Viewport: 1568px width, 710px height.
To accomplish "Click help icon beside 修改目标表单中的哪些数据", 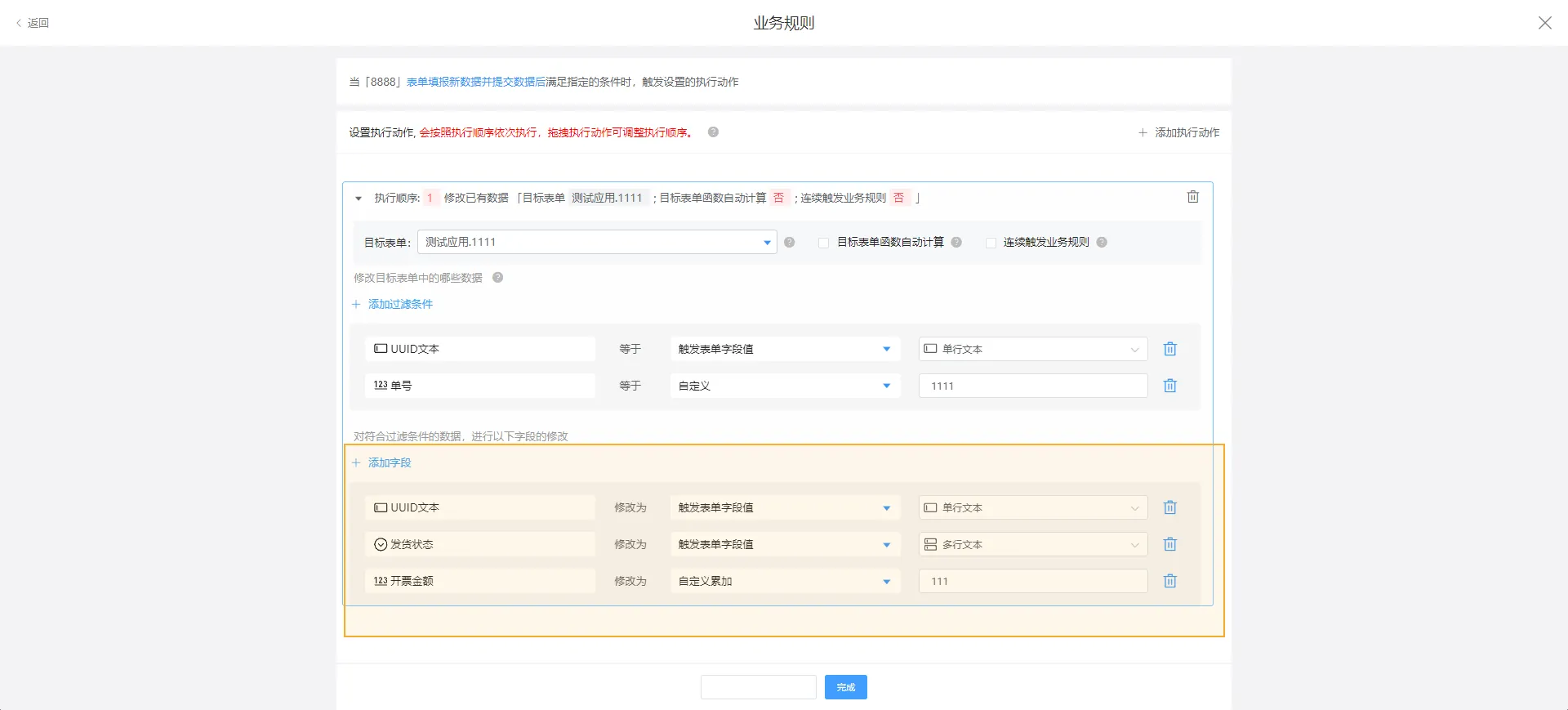I will click(x=497, y=278).
